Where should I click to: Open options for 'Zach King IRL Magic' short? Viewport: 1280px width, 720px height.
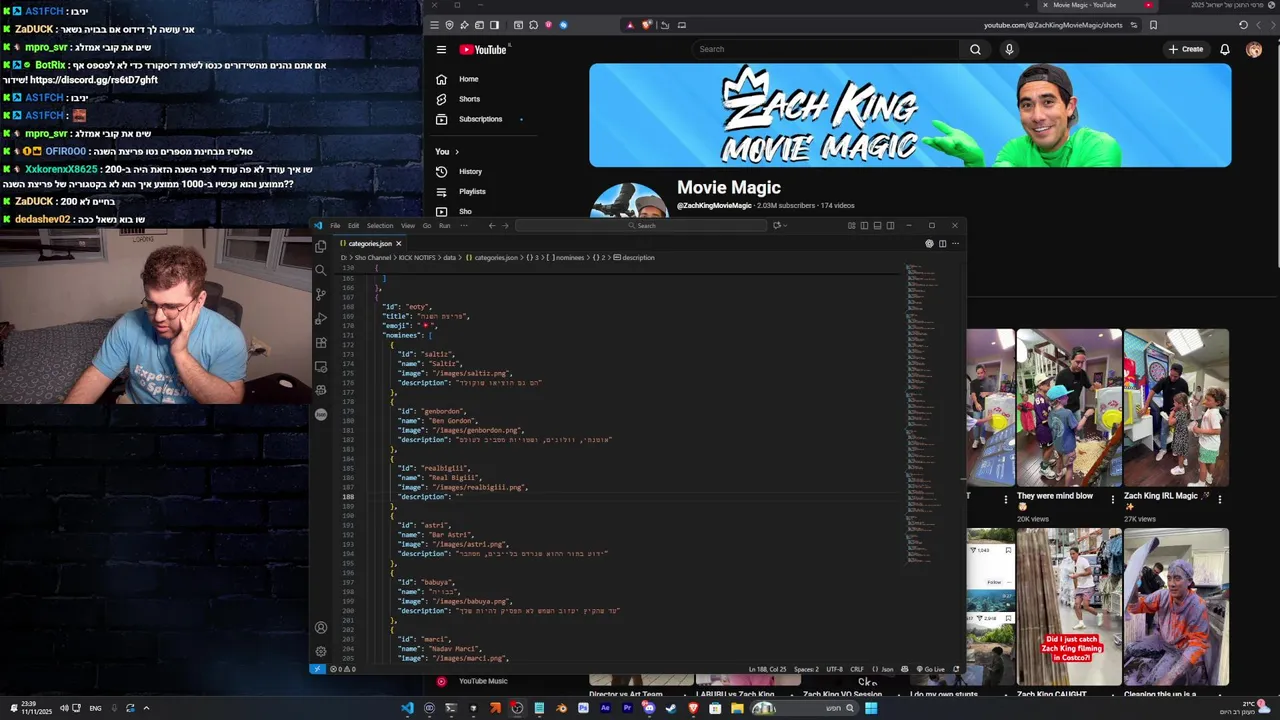1219,498
